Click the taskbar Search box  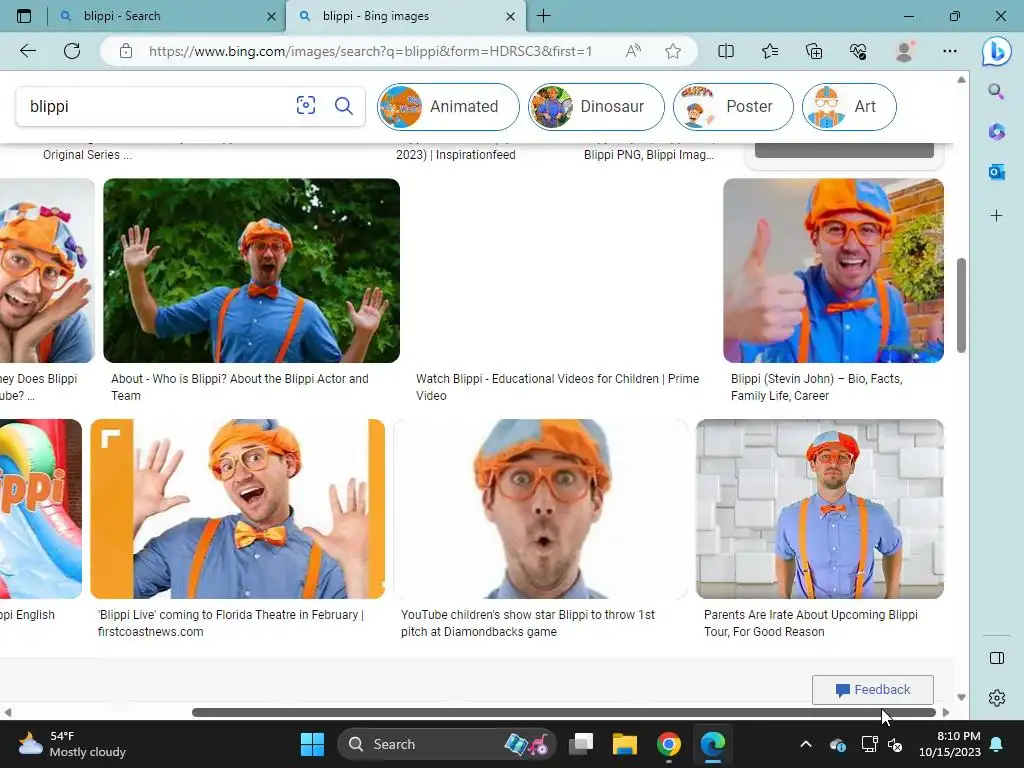(446, 744)
